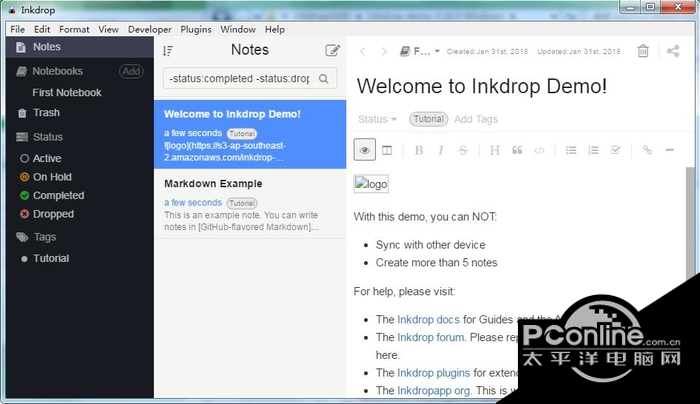Minimize the Inkdrop window
This screenshot has width=700, height=404.
tap(630, 7)
